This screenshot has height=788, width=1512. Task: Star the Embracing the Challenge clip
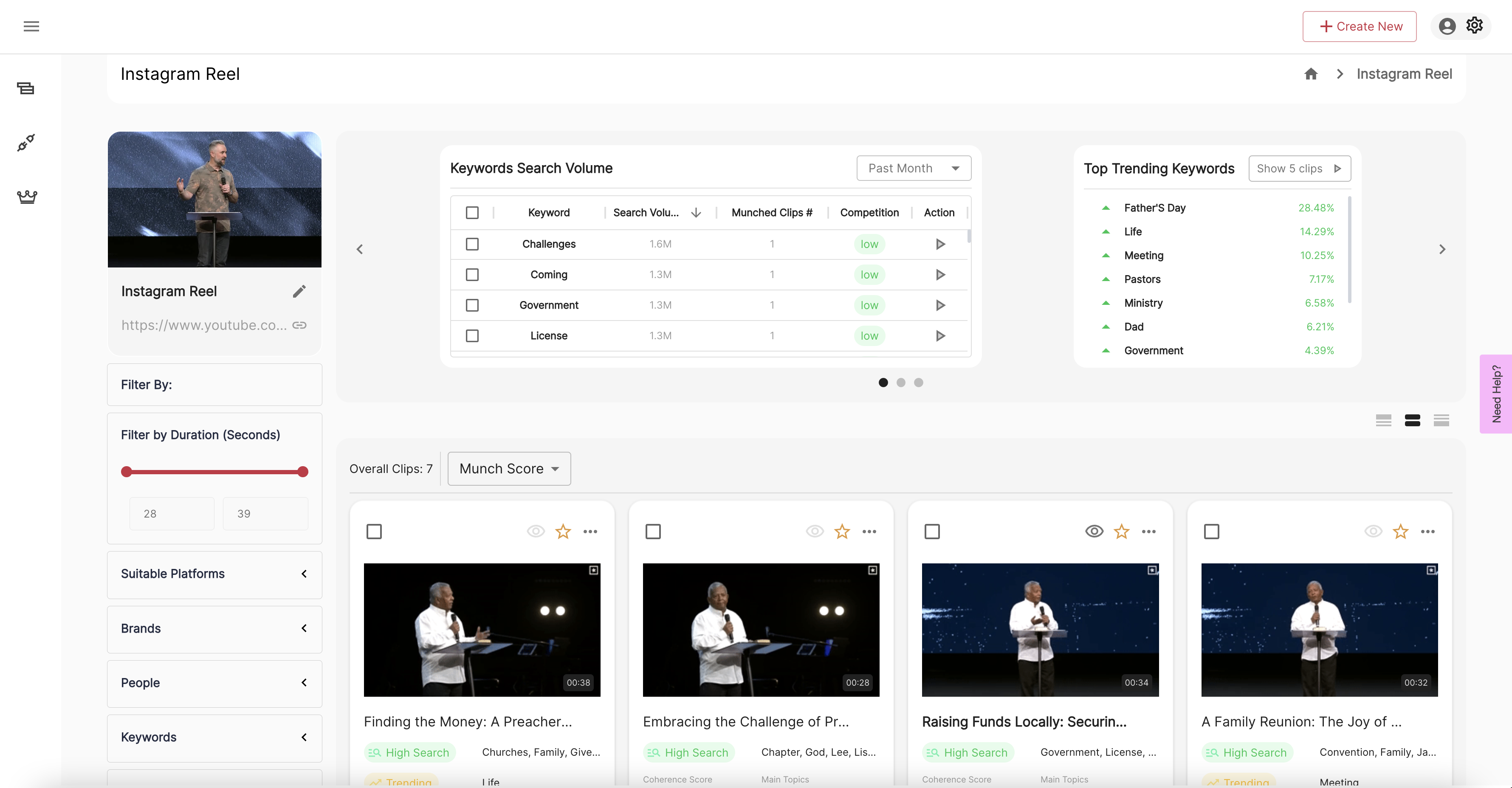pyautogui.click(x=842, y=532)
